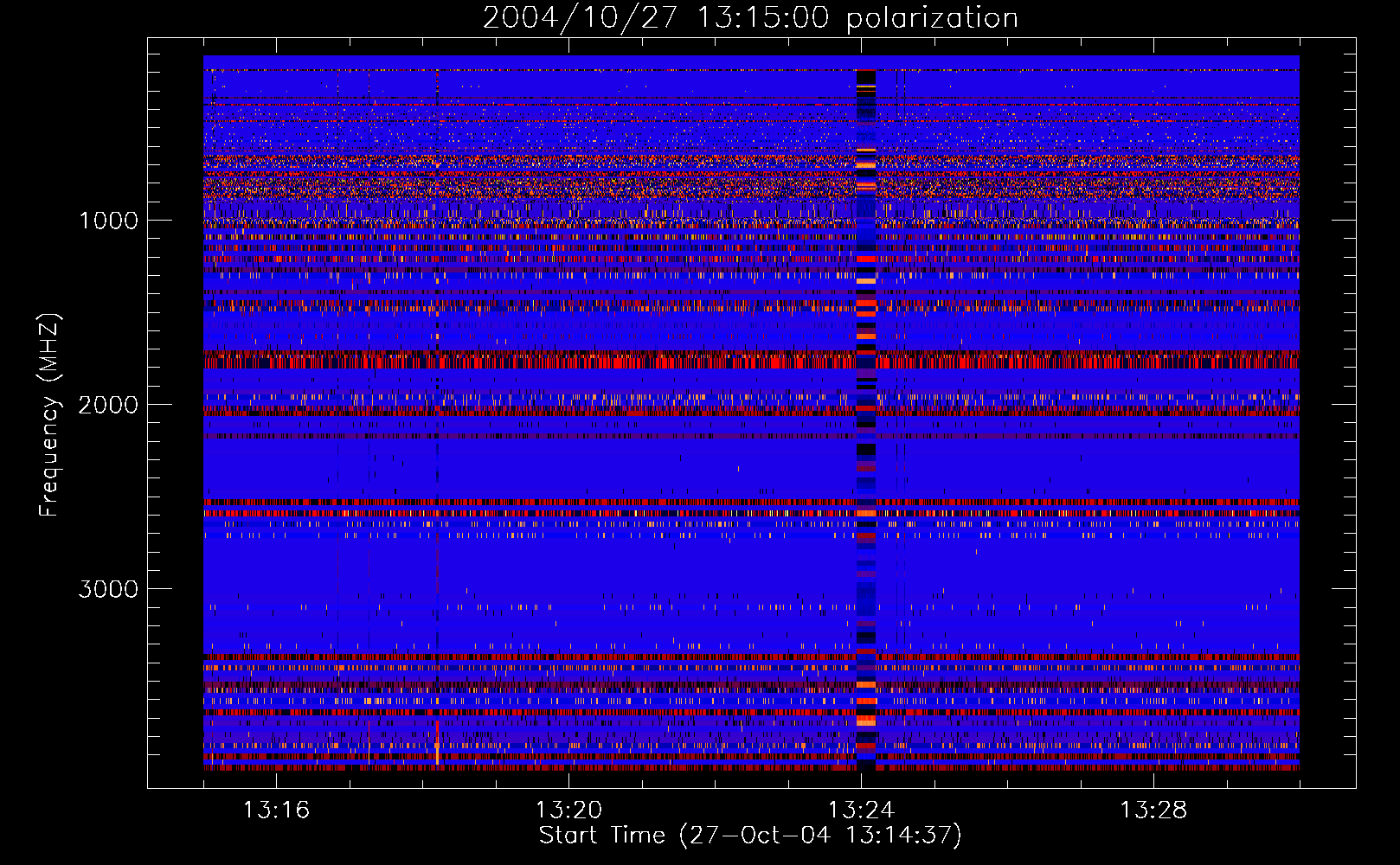The image size is (1400, 865).
Task: Click the "13:28" time tick label
Action: [1153, 810]
